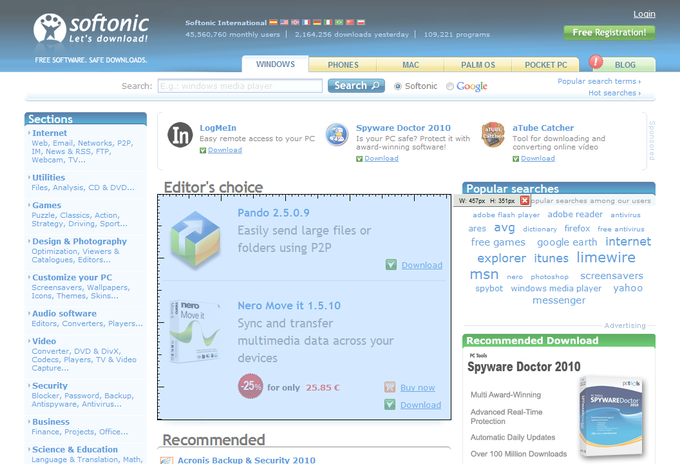
Task: Open the Games section
Action: pyautogui.click(x=46, y=205)
